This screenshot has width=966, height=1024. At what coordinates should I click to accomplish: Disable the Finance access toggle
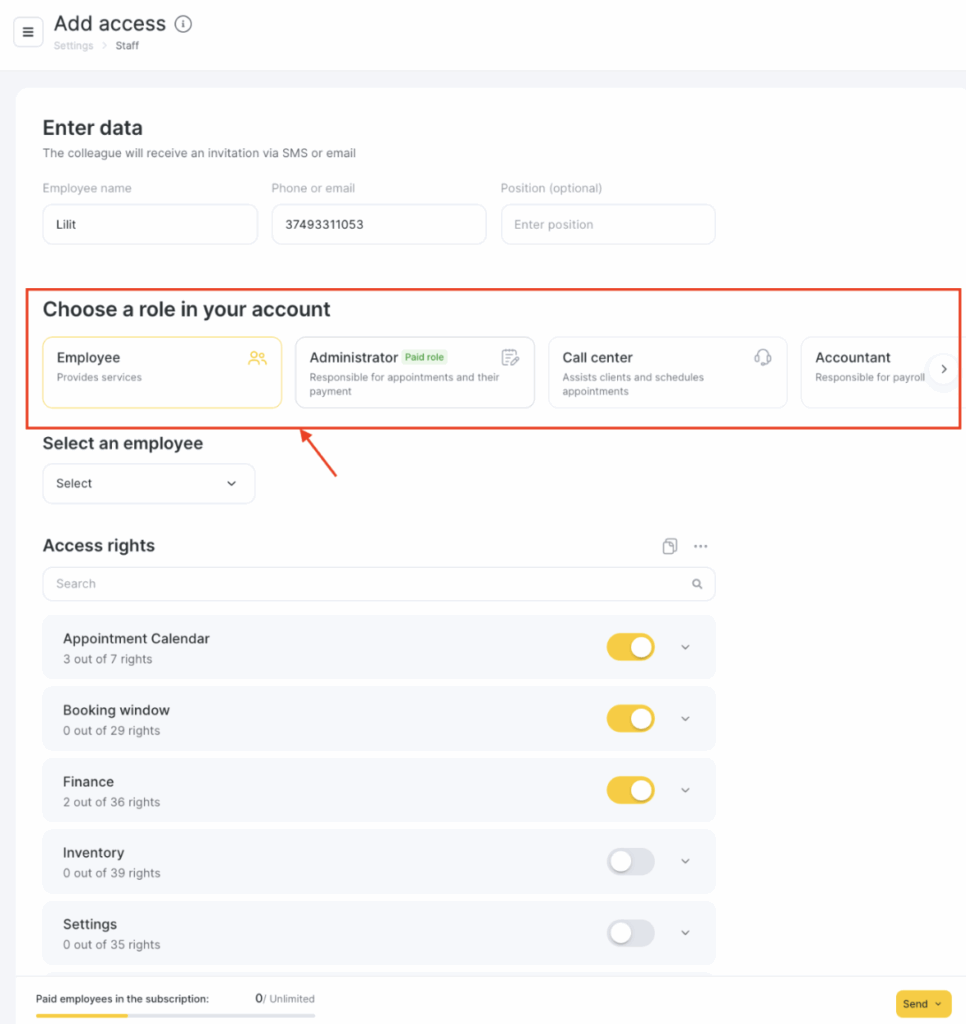pos(630,790)
